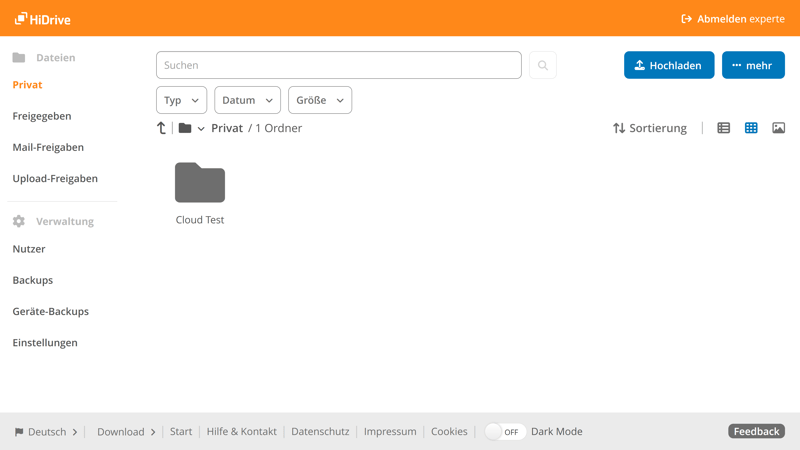
Task: Expand the Datum filter dropdown
Action: (247, 100)
